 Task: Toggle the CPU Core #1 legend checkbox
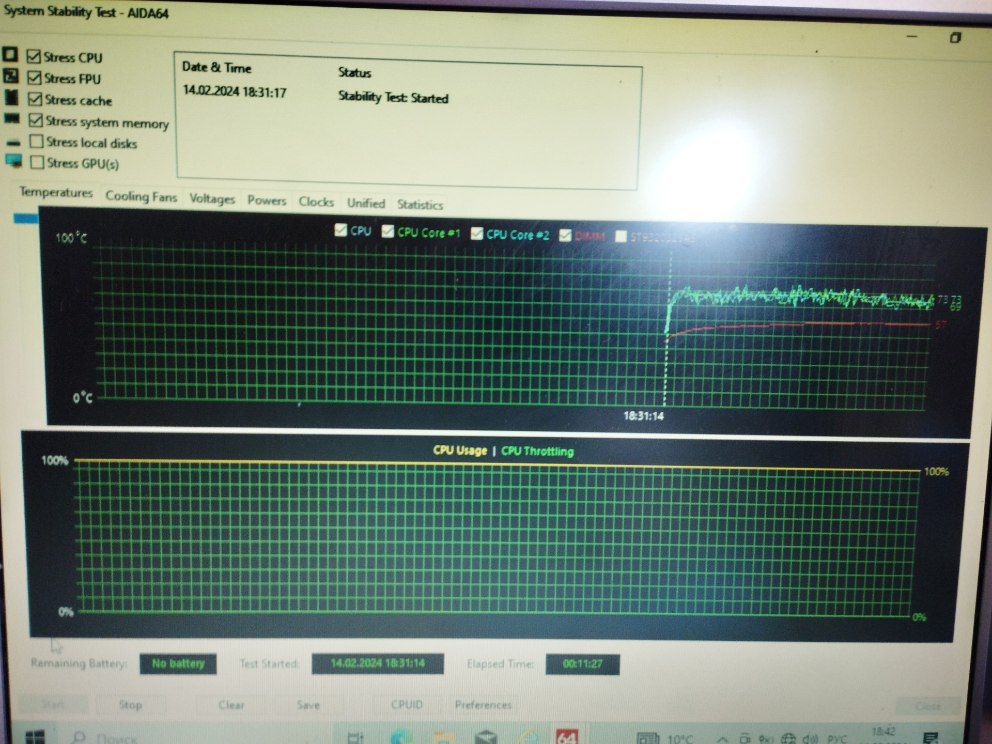click(x=388, y=232)
